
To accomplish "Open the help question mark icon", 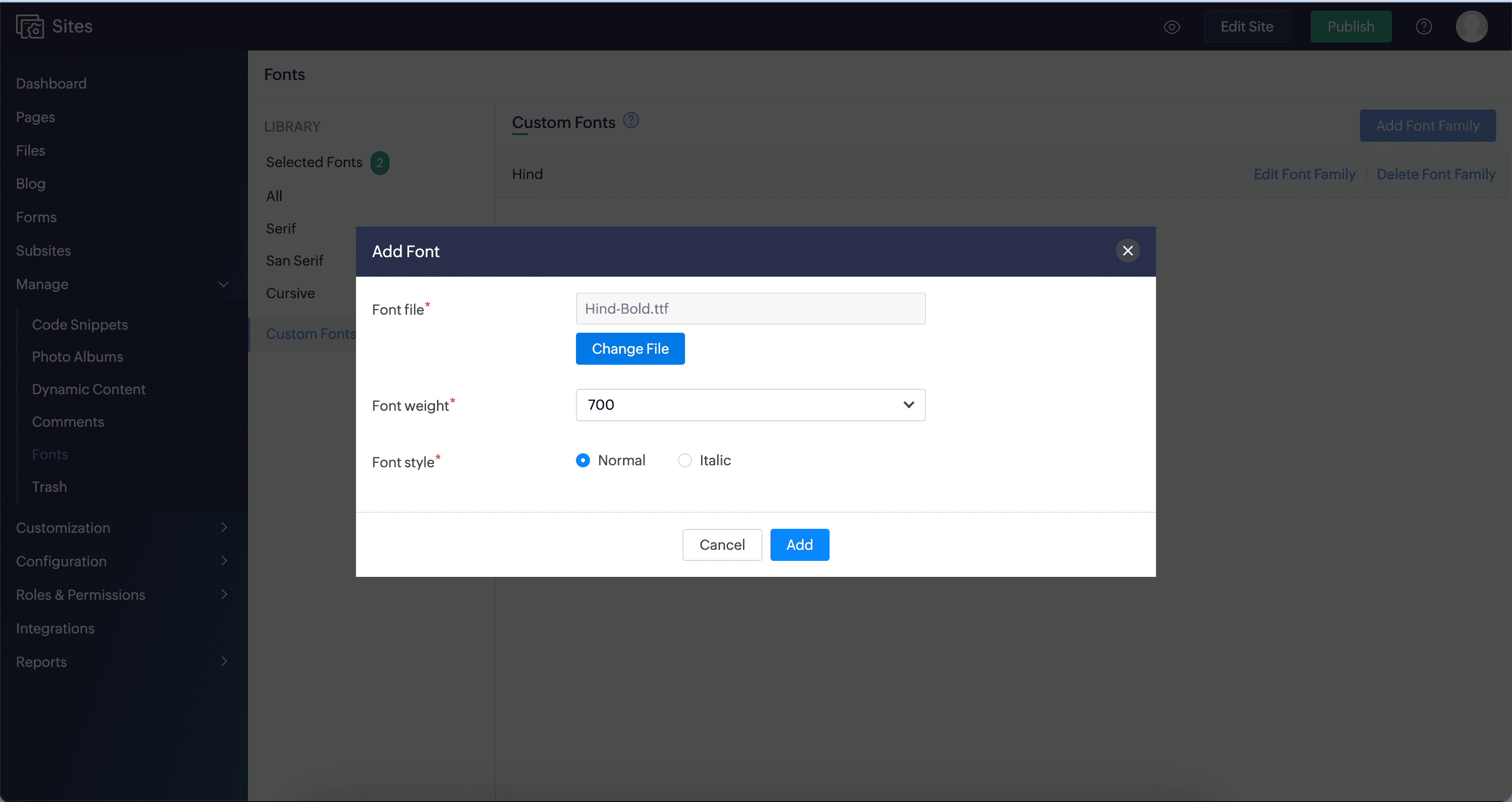I will coord(1423,27).
